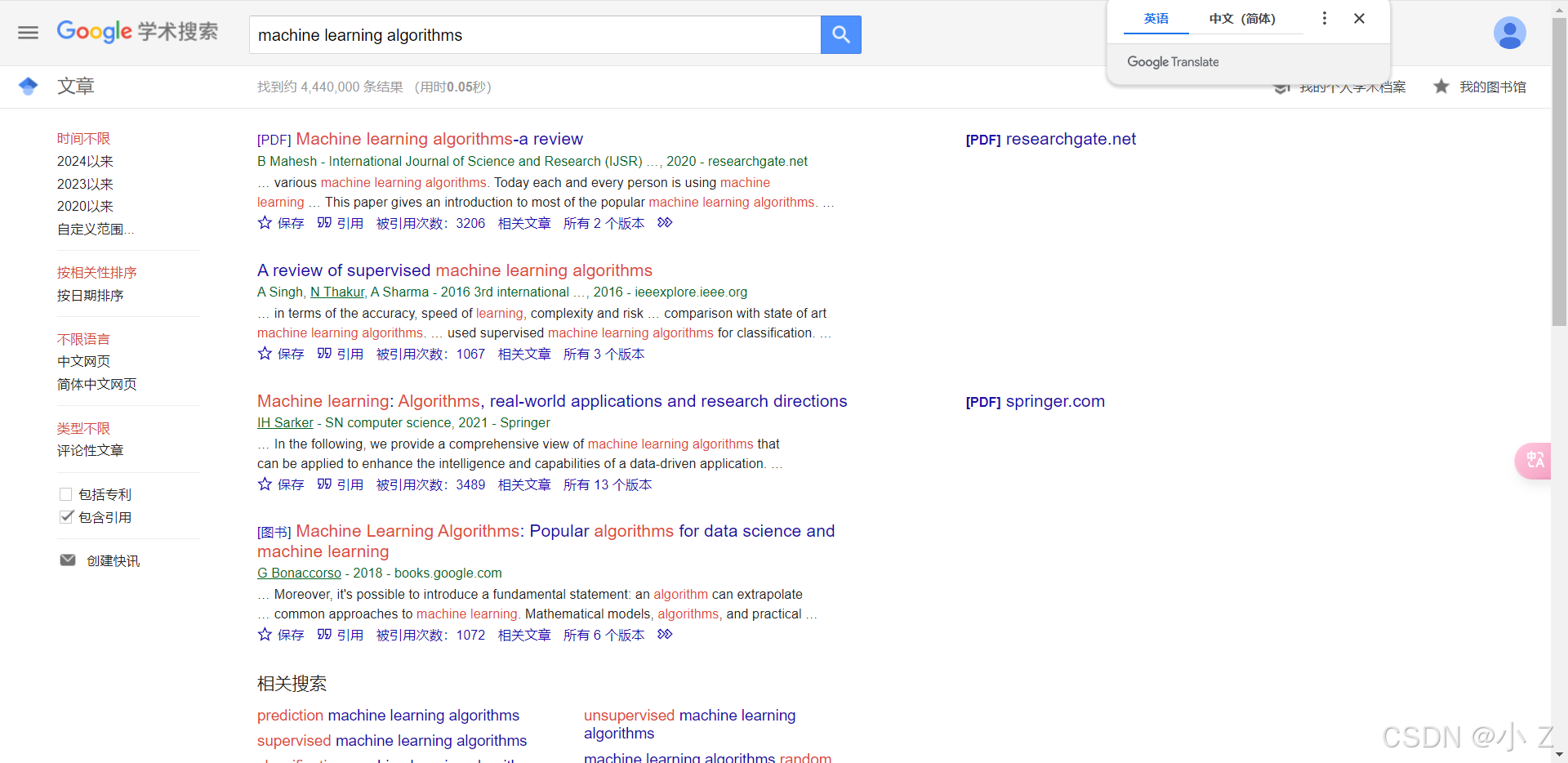
Task: Sort results by date 按日期排序
Action: pyautogui.click(x=90, y=296)
